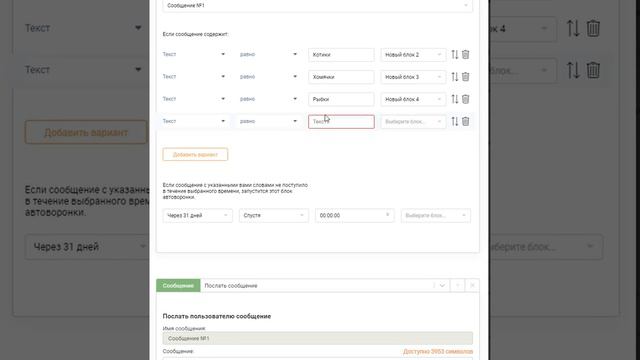Click background reorder arrows in the 'ок 4' row
This screenshot has width=640, height=360.
(573, 29)
